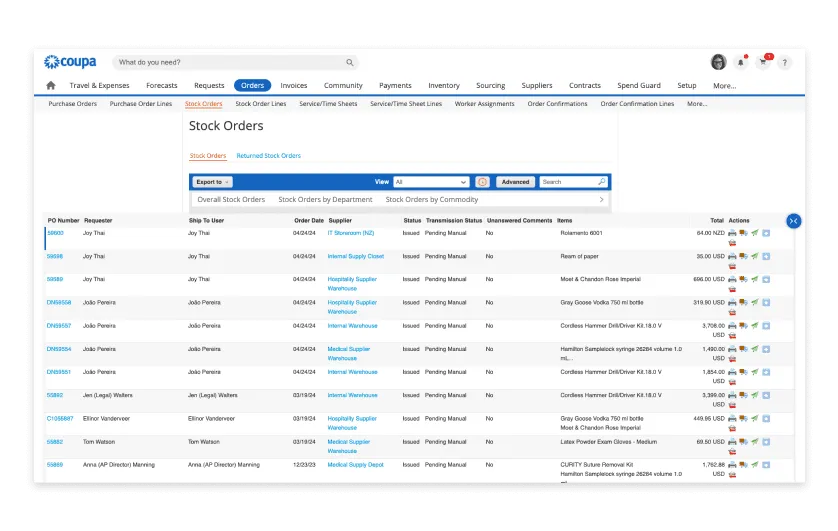Click the blue download icon for PO DN59558
838x531 pixels.
[766, 302]
